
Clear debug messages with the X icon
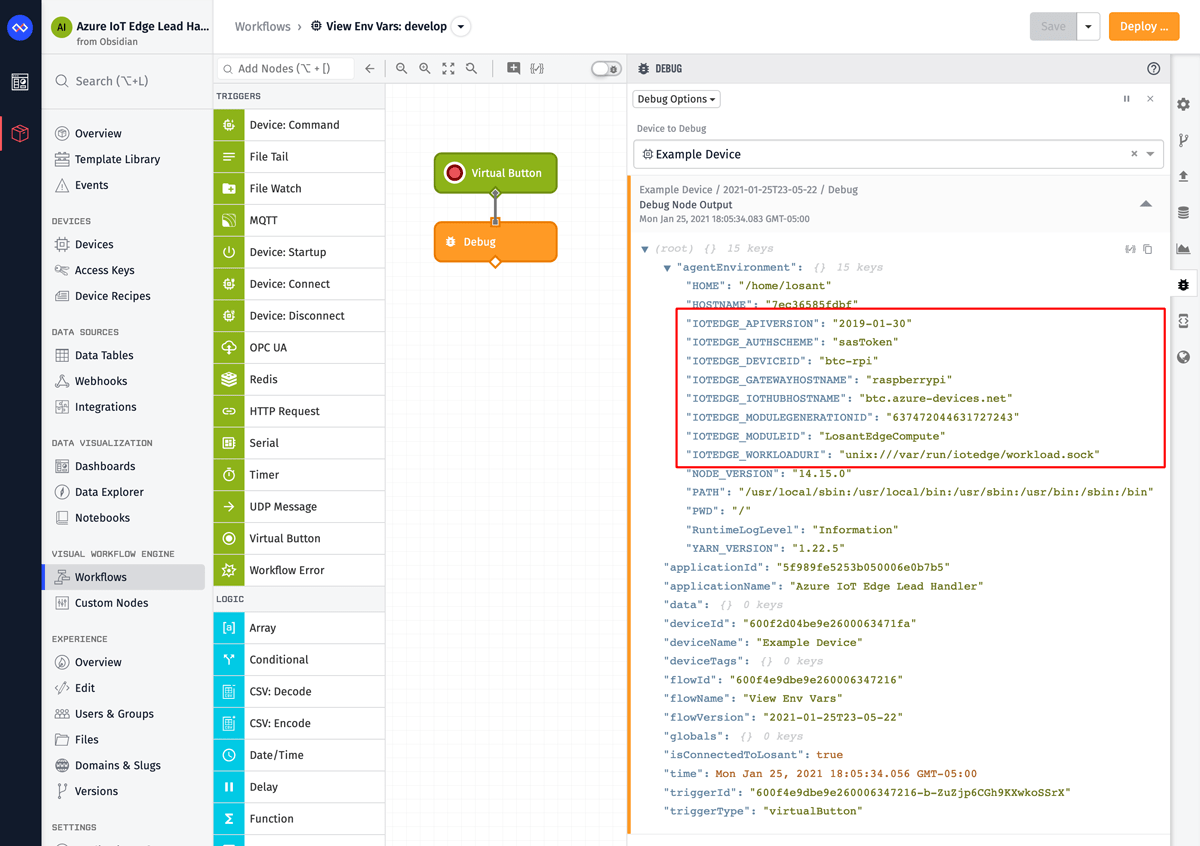[1150, 99]
